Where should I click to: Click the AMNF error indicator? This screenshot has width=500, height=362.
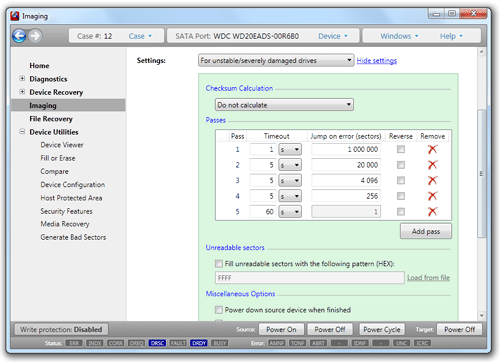[277, 343]
